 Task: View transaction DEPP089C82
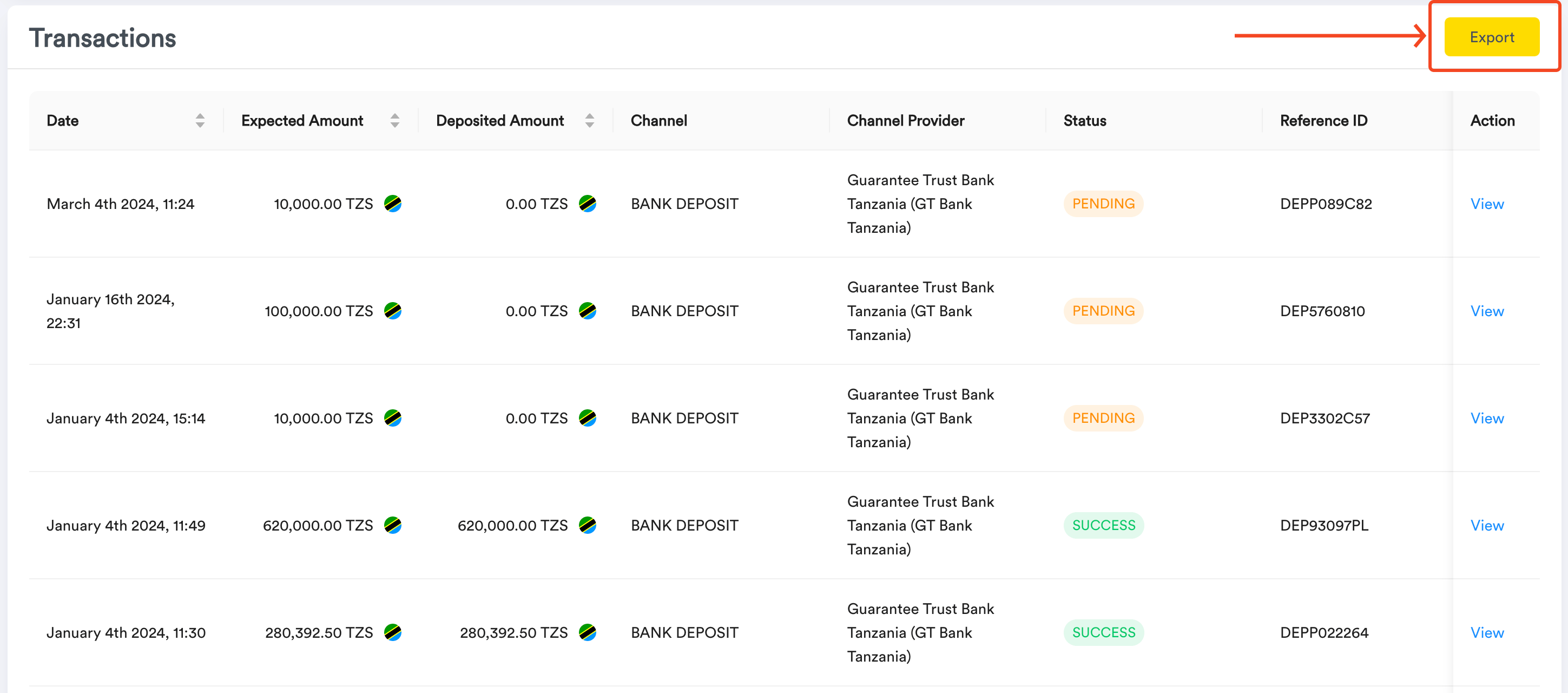(1486, 204)
